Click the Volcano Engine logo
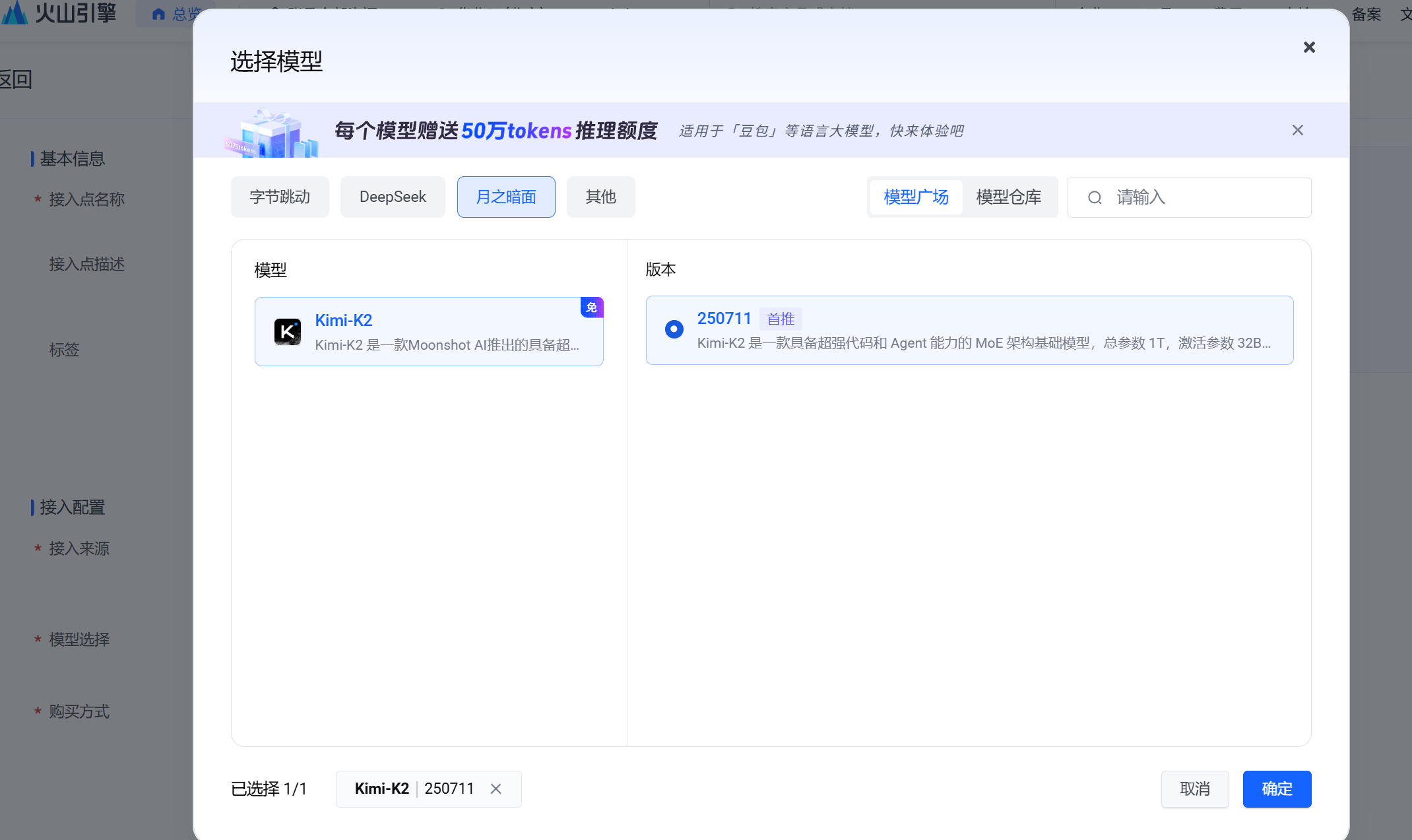 pyautogui.click(x=59, y=12)
